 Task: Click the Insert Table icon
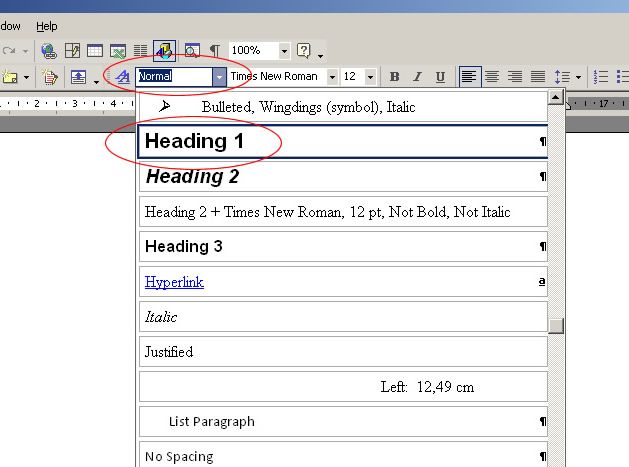[x=95, y=50]
